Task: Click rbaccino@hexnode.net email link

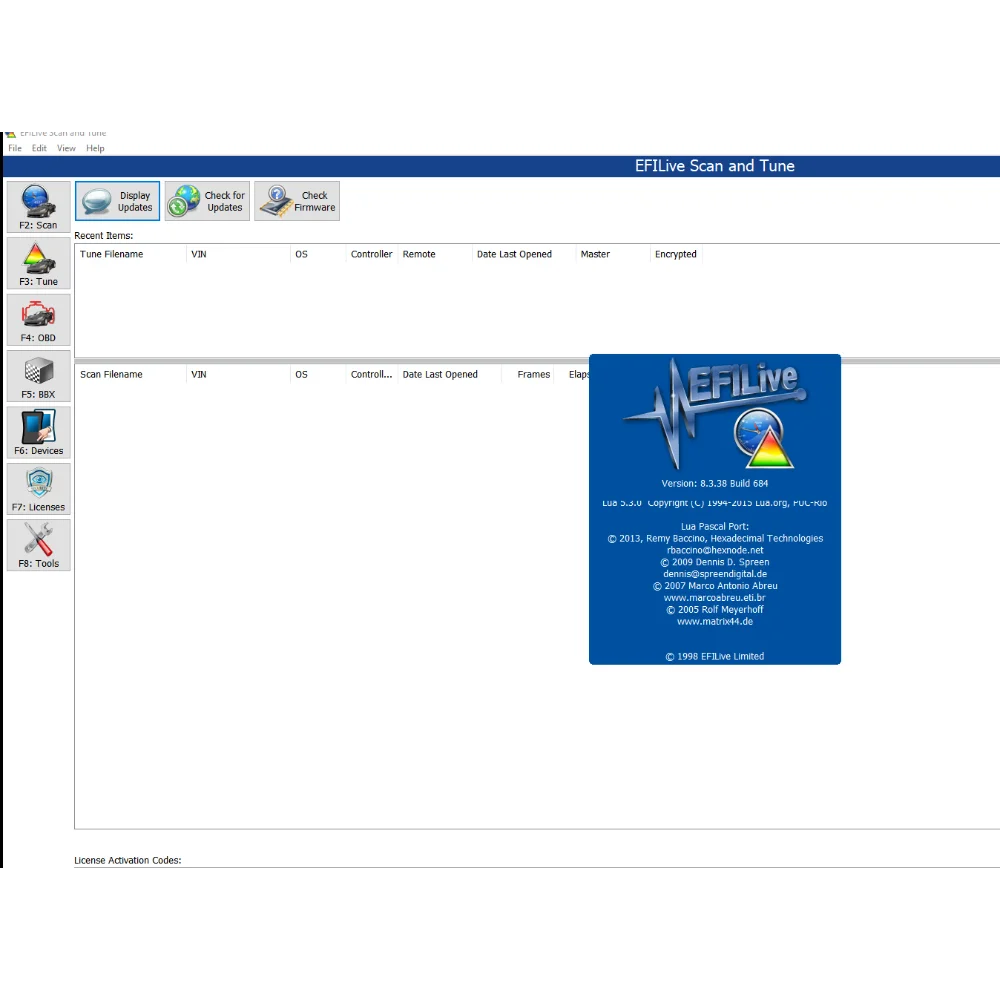Action: [x=714, y=549]
